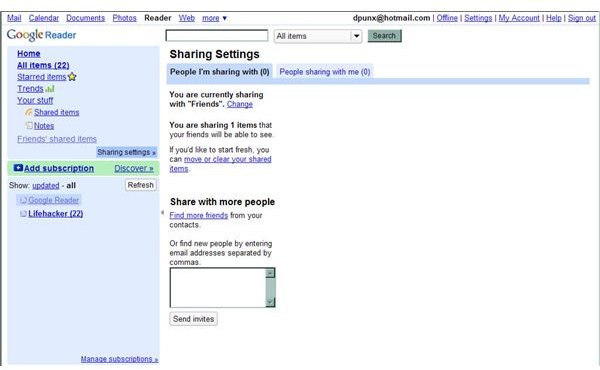Viewport: 600px width, 370px height.
Task: Collapse the sidebar with the small arrow
Action: (x=162, y=212)
